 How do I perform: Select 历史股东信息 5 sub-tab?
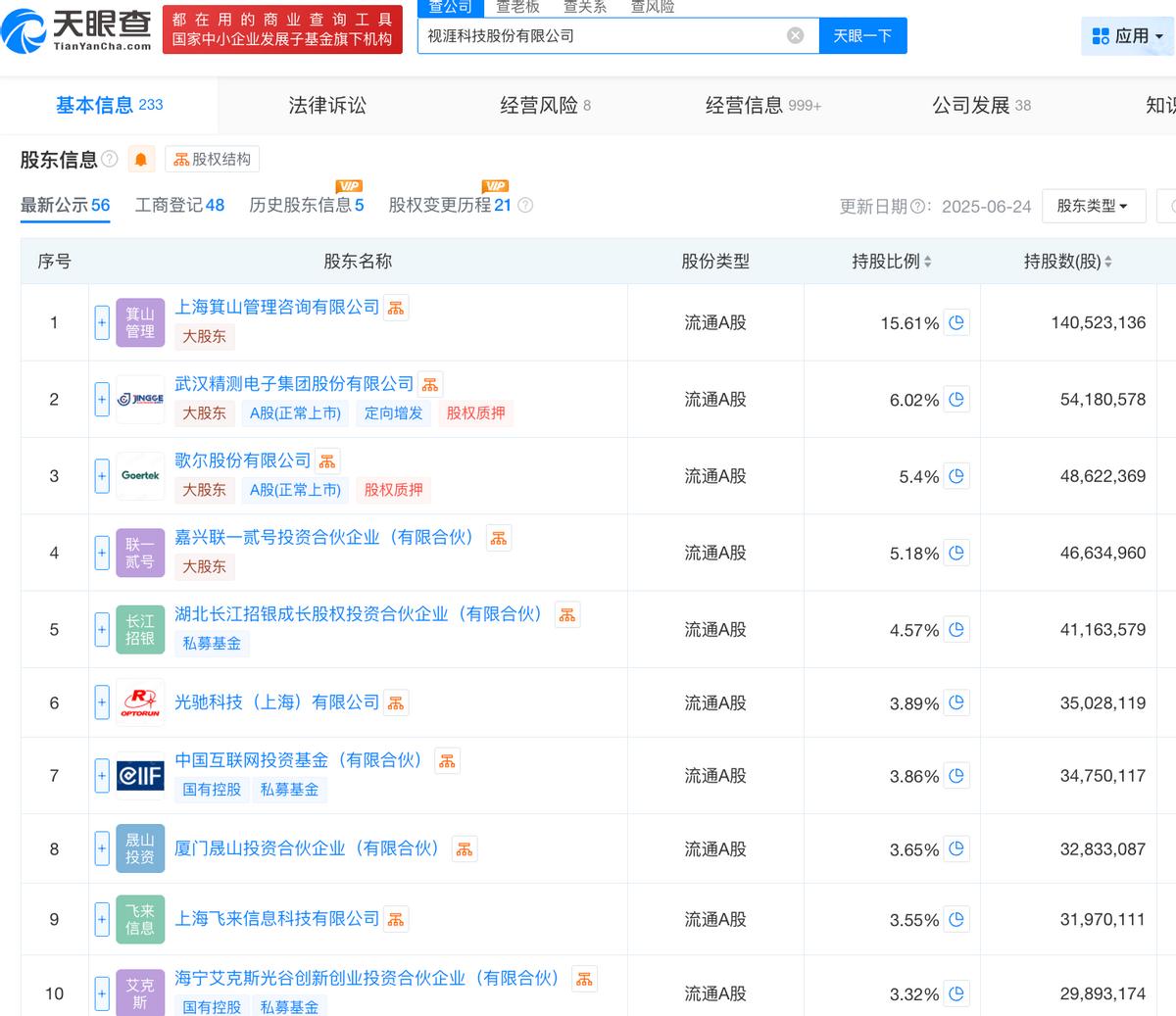coord(307,206)
